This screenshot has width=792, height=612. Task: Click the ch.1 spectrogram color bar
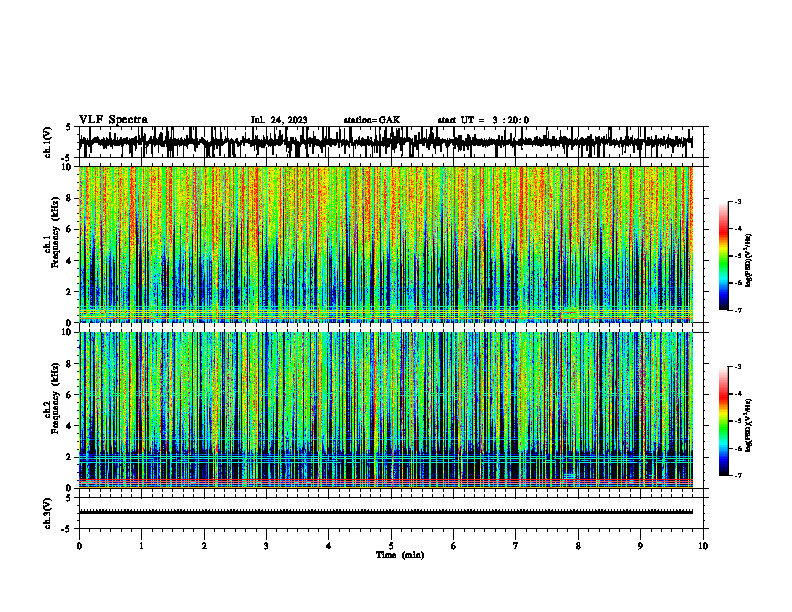(723, 256)
